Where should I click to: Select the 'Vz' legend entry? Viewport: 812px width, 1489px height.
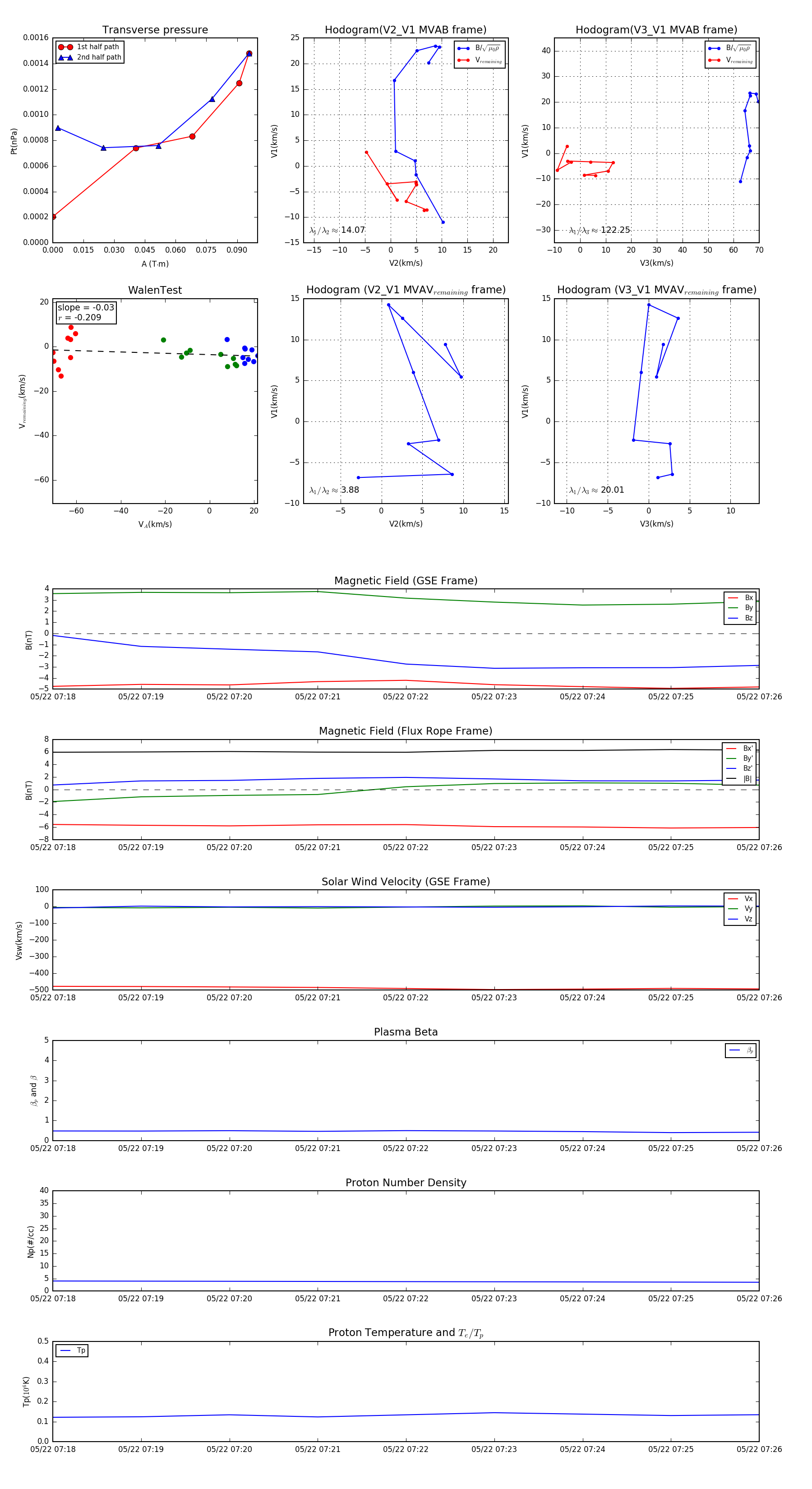click(740, 919)
